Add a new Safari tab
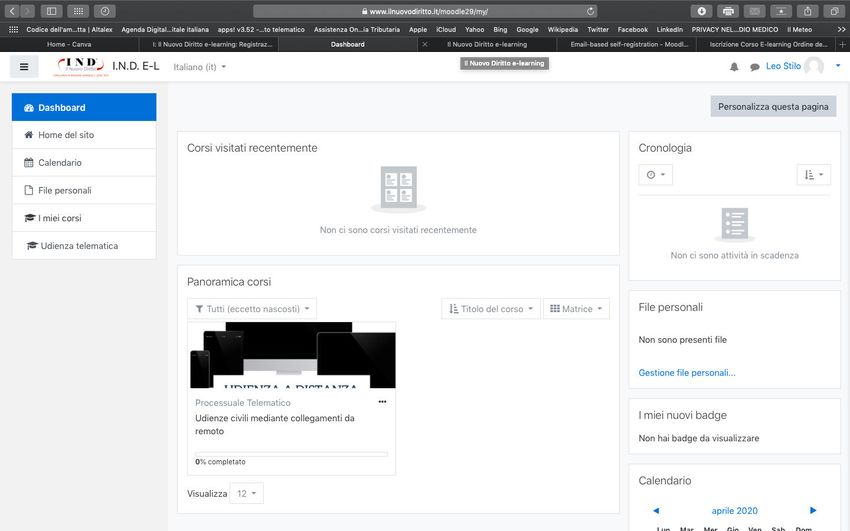Viewport: 850px width, 531px height. click(x=842, y=44)
